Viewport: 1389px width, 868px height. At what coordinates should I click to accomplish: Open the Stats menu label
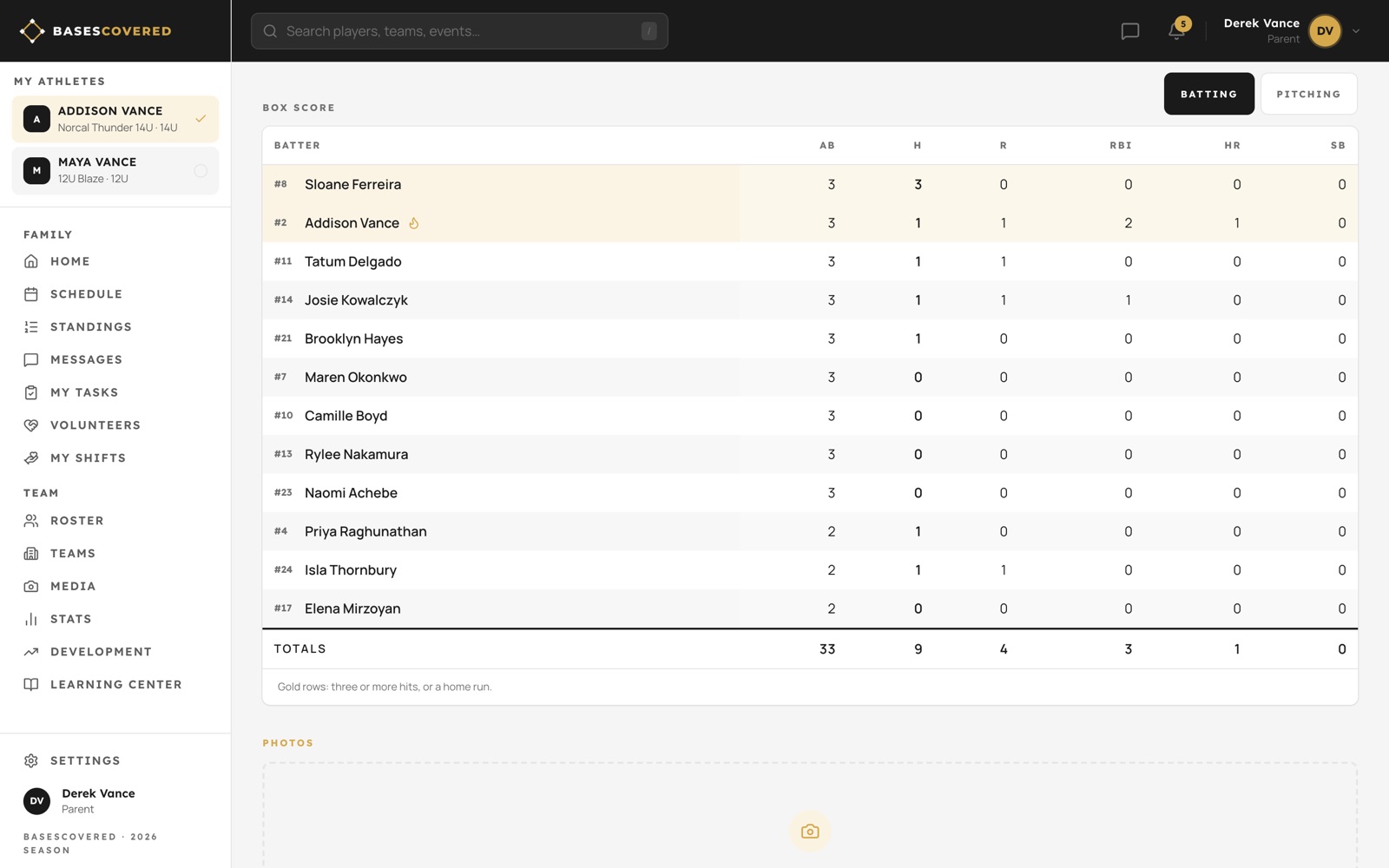71,619
